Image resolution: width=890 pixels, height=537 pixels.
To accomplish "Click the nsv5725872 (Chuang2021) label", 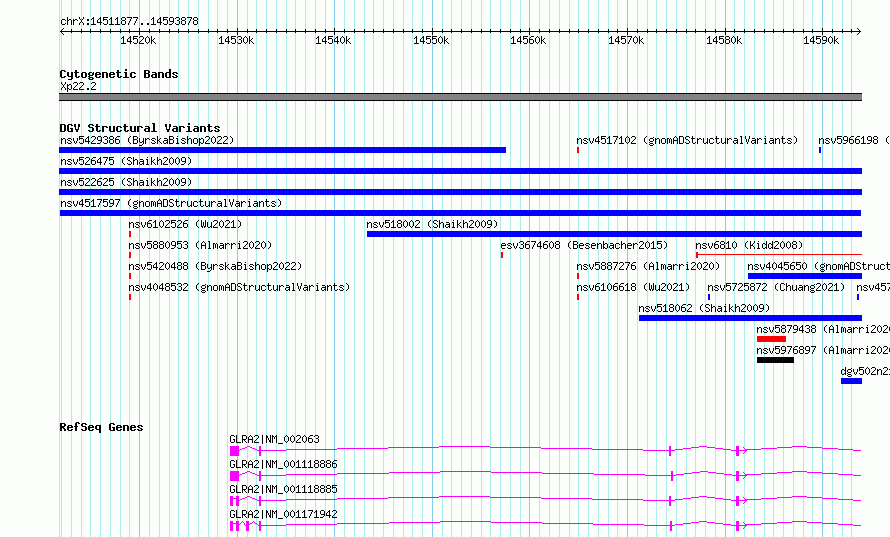I will coord(776,287).
